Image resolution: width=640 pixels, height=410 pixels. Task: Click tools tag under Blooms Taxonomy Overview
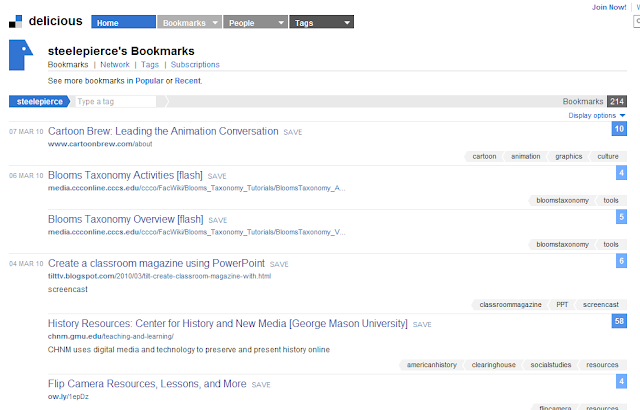tap(611, 244)
